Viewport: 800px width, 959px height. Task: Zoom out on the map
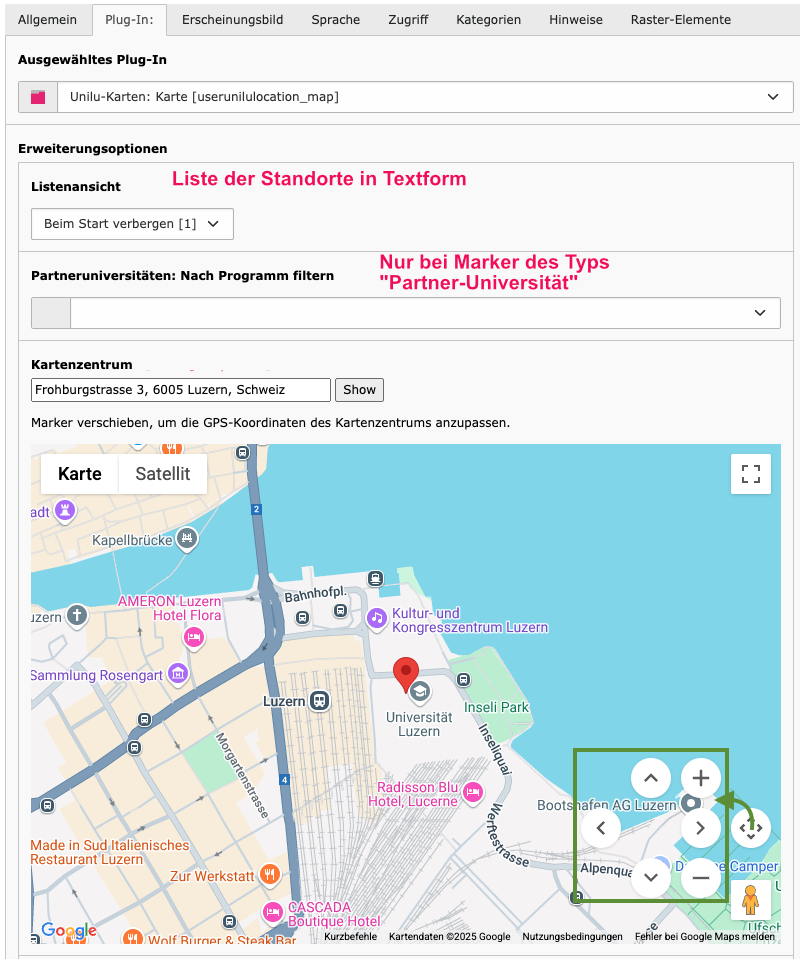click(x=701, y=878)
